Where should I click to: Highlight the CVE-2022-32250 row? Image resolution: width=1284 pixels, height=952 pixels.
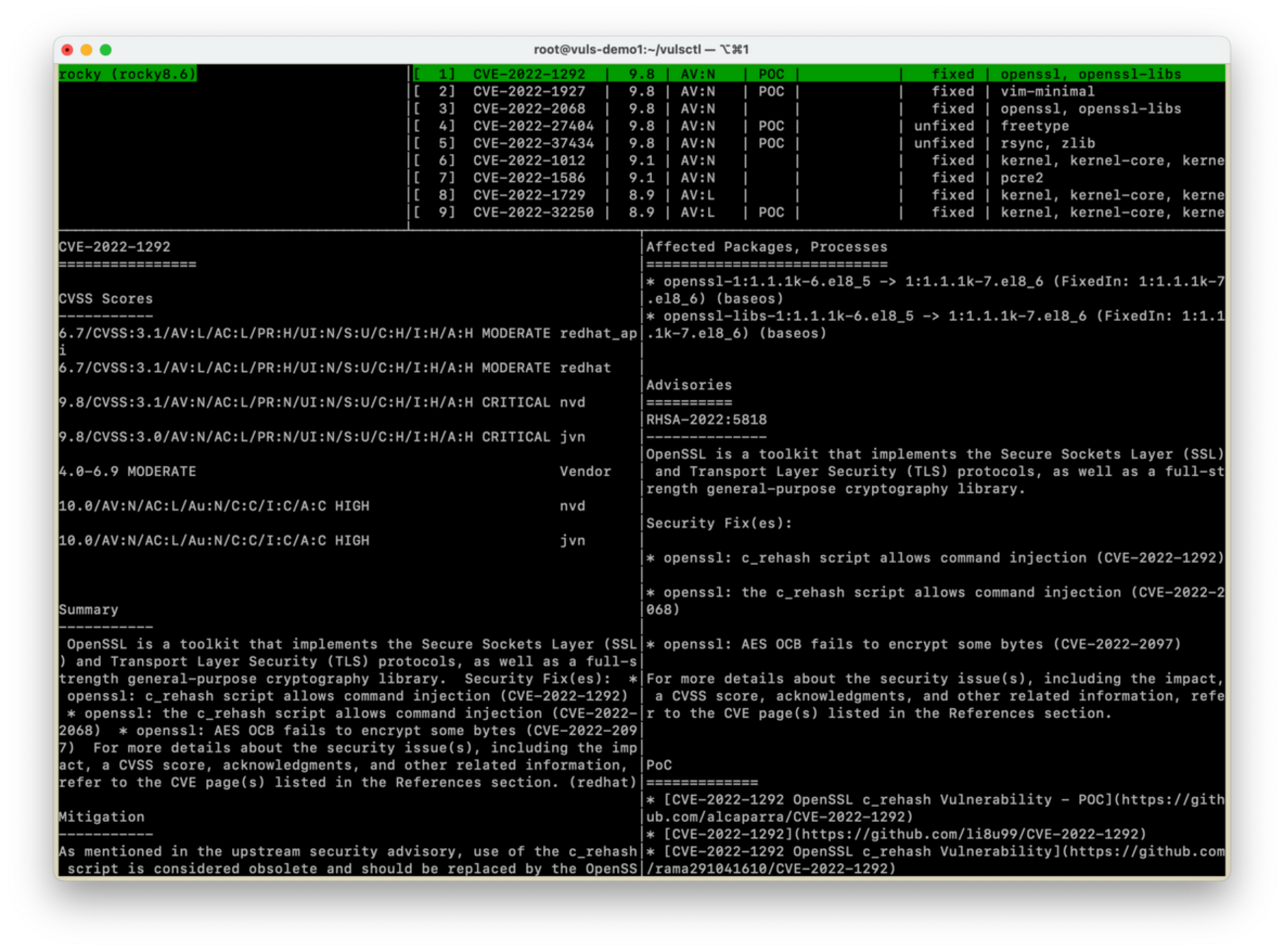click(x=533, y=212)
